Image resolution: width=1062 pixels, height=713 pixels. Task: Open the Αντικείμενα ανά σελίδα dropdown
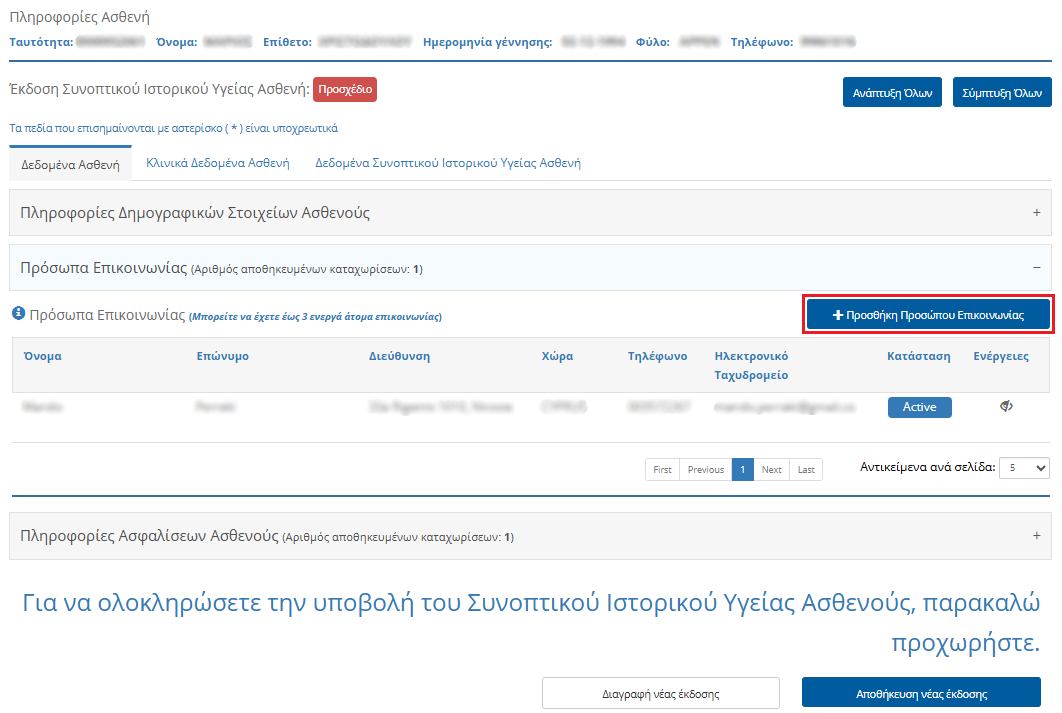point(1024,468)
